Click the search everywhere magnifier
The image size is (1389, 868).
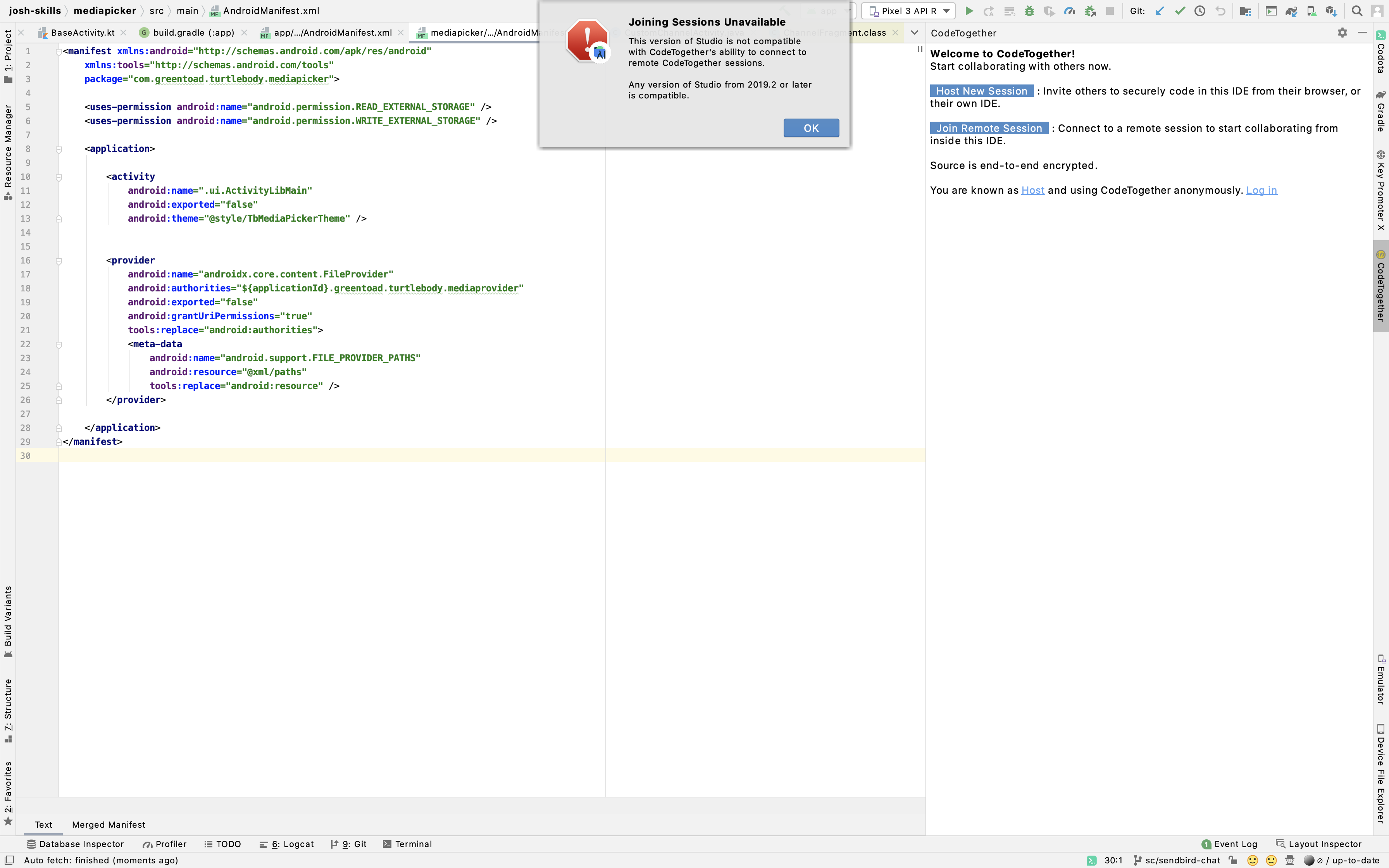tap(1357, 11)
